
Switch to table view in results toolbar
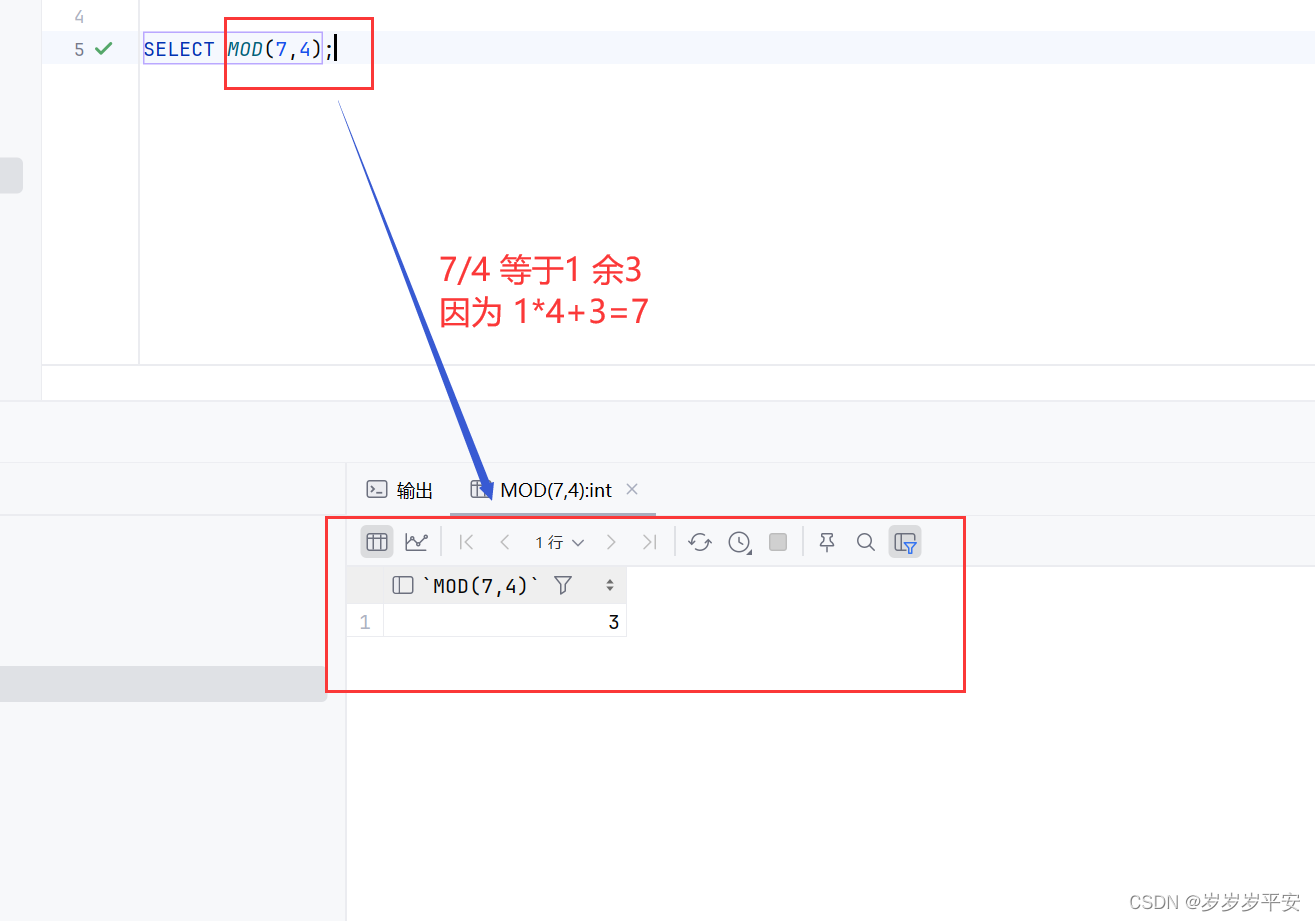coord(377,542)
